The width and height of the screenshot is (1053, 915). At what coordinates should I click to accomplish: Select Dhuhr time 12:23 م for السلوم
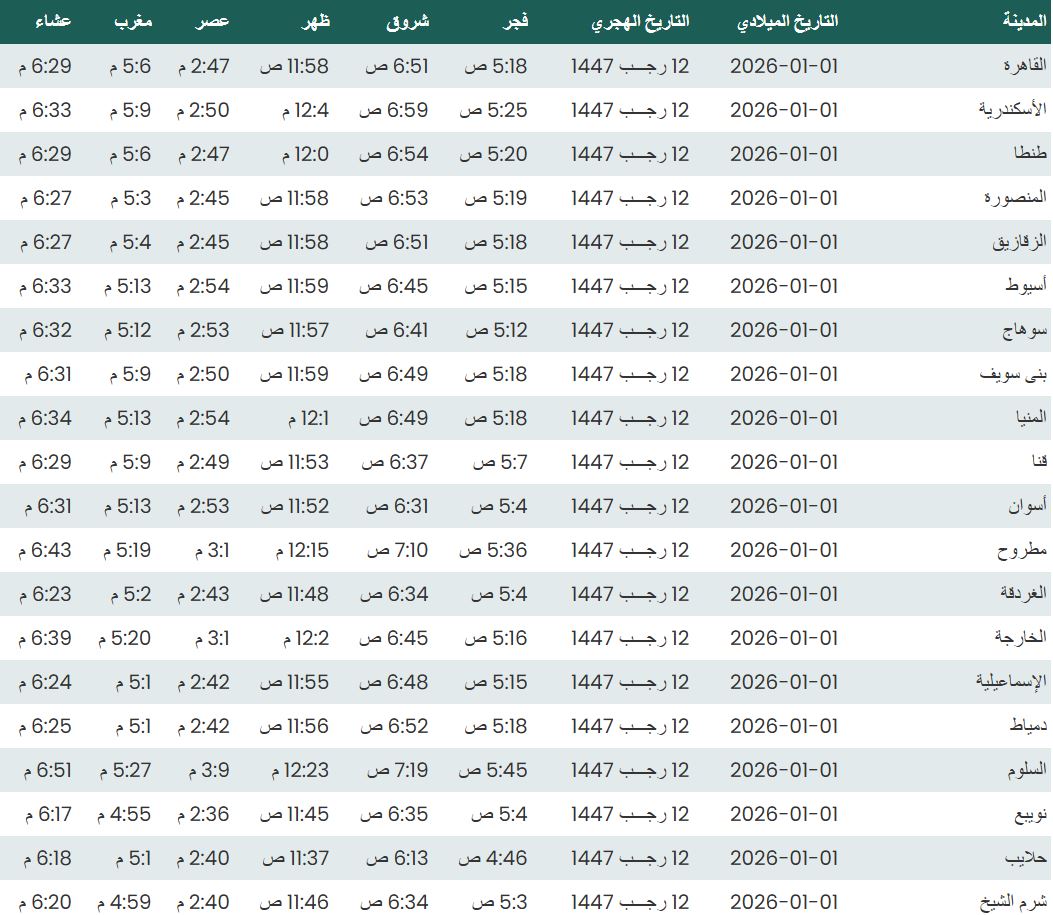coord(300,770)
